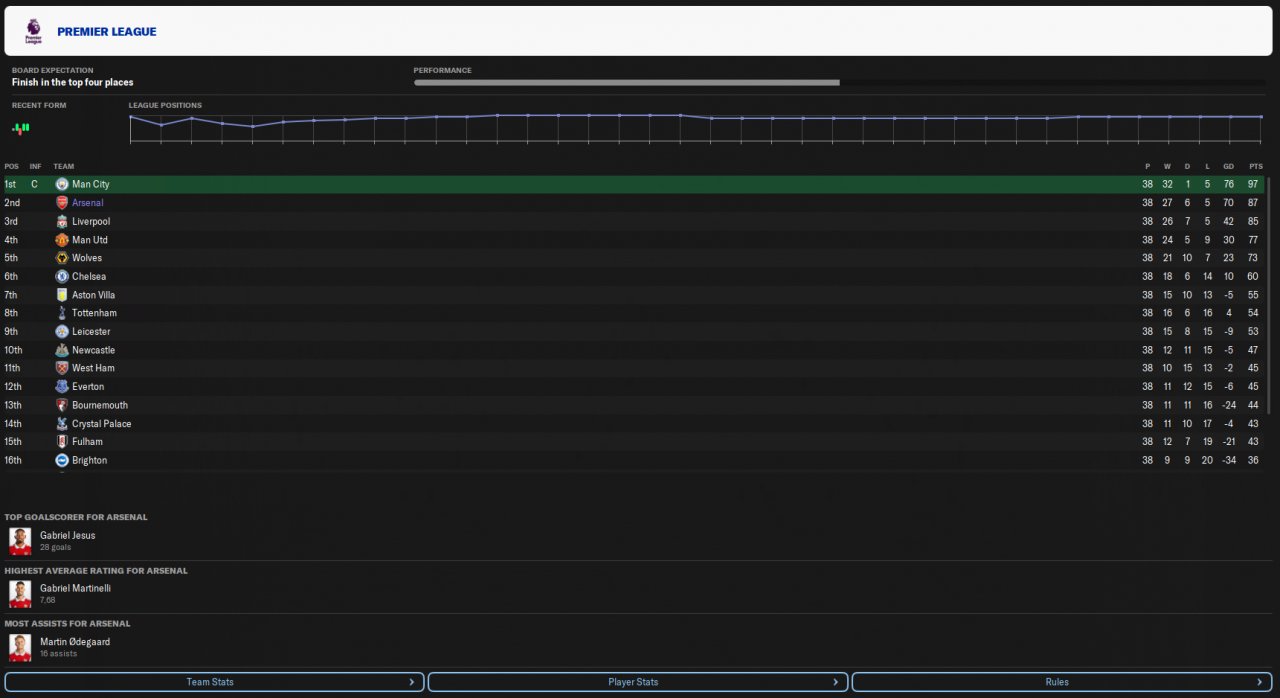Click 'Finish in the top four places' text
This screenshot has height=698, width=1280.
point(73,83)
